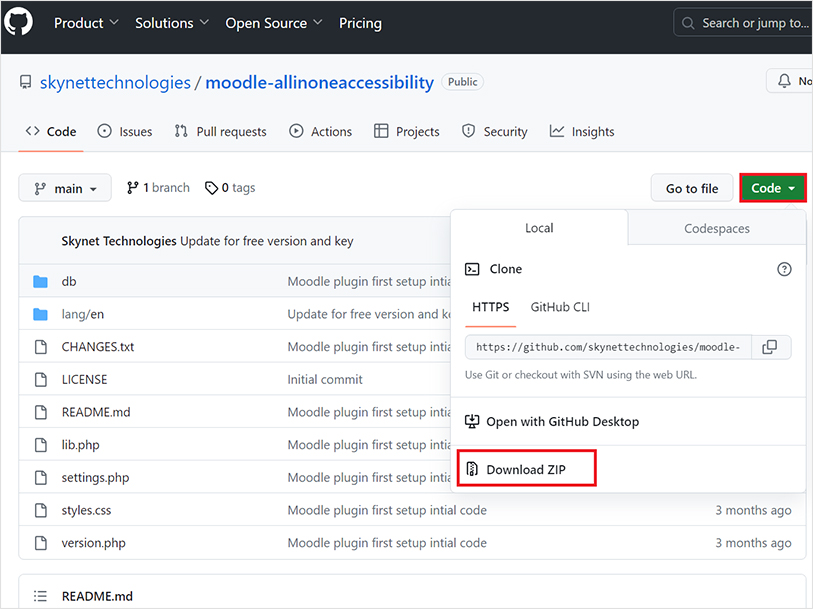Open the Product navigation menu
813x609 pixels.
[86, 22]
